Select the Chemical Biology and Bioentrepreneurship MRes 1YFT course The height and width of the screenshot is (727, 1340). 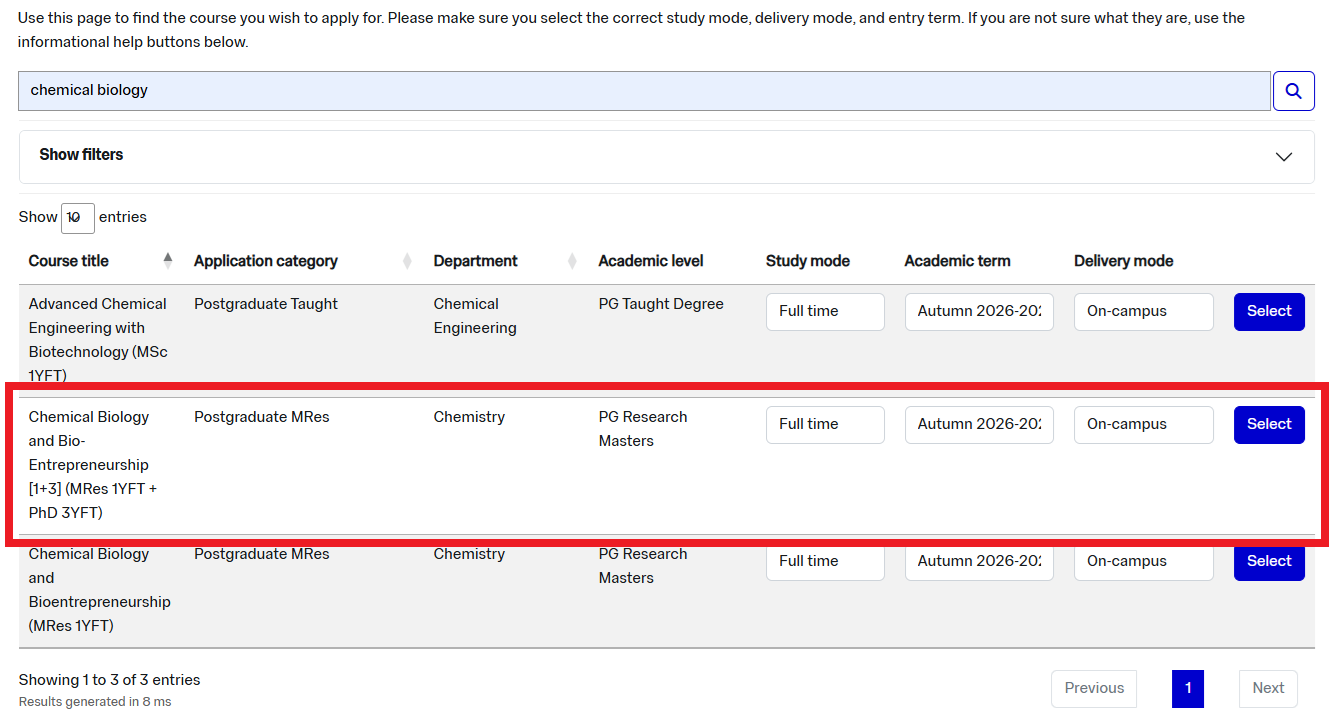(1269, 562)
